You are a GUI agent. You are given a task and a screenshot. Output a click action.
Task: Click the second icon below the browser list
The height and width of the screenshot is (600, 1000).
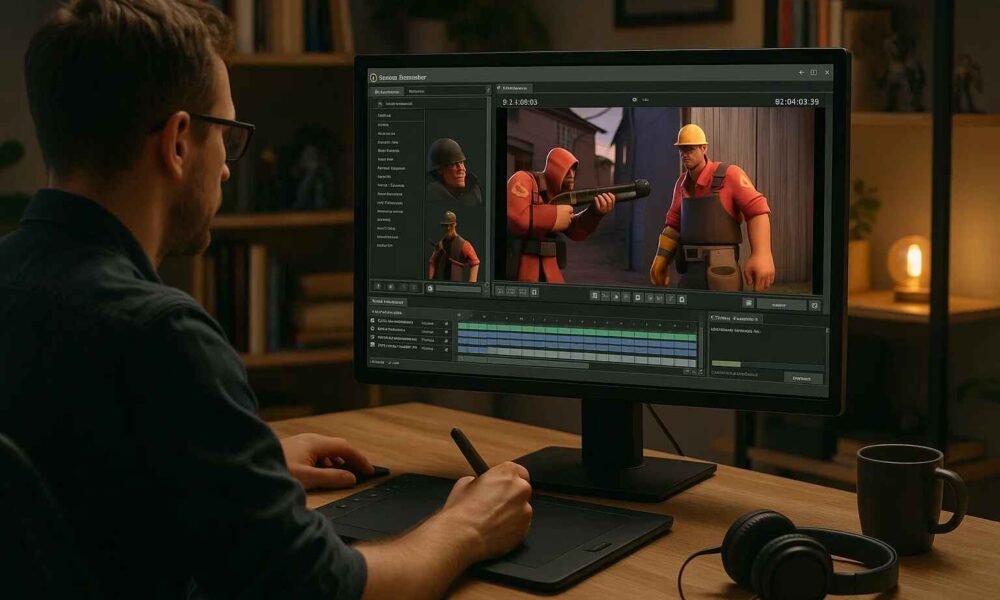point(391,288)
